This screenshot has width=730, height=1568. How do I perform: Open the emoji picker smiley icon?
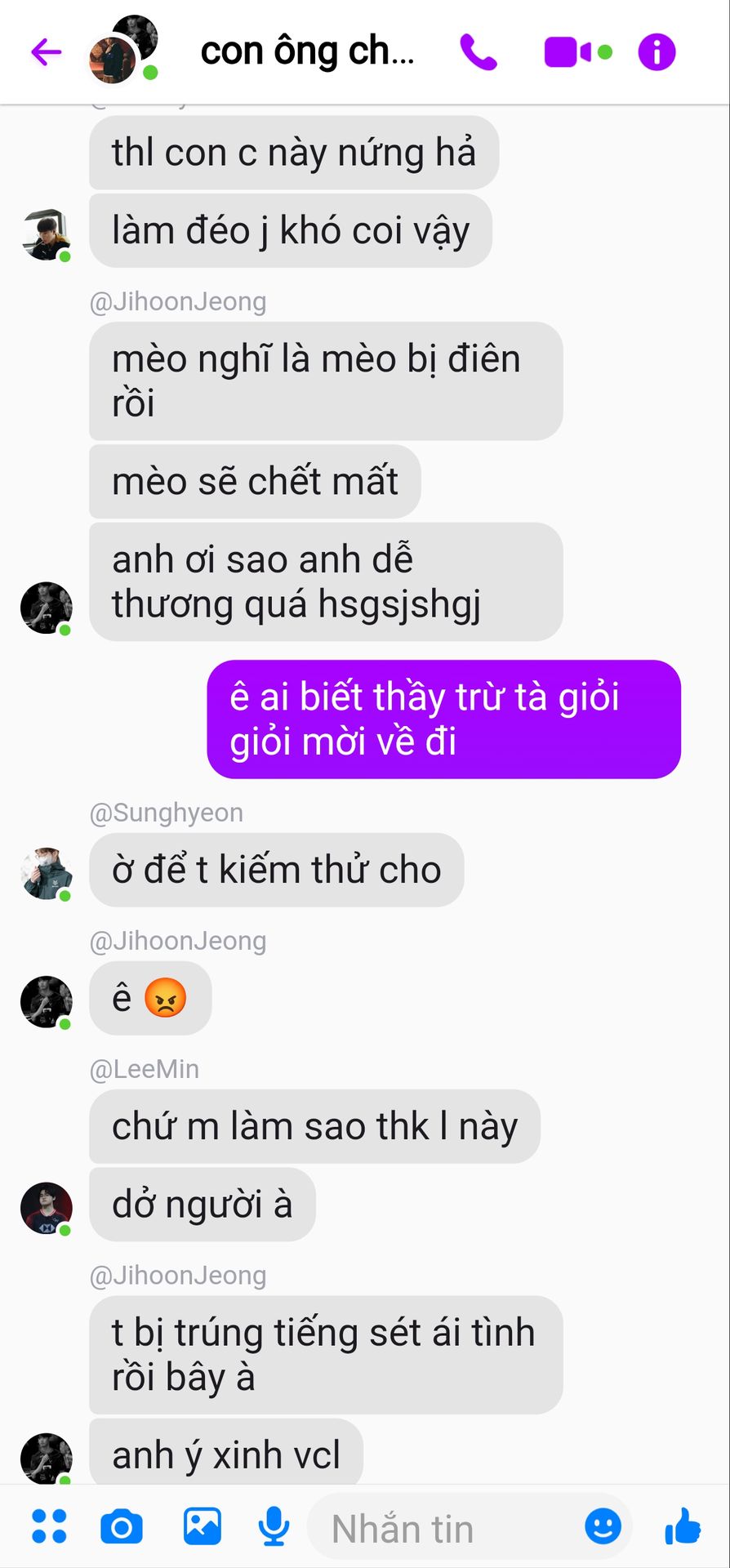pos(603,1526)
